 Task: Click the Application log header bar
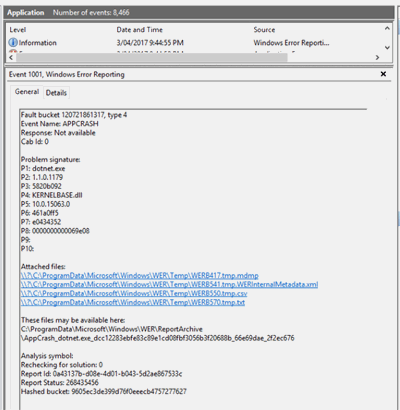point(199,13)
